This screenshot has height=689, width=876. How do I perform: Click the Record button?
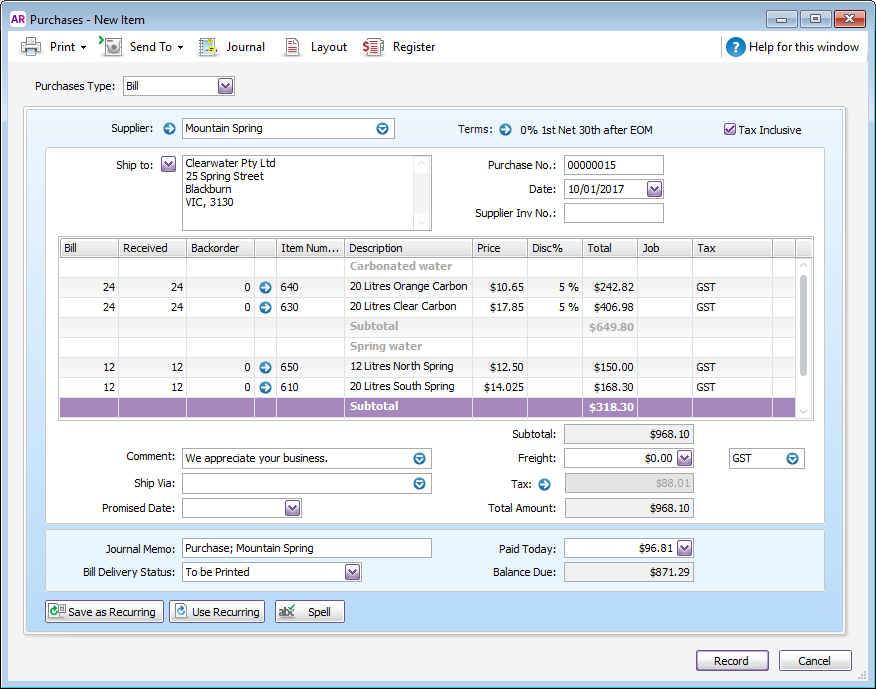coord(732,661)
